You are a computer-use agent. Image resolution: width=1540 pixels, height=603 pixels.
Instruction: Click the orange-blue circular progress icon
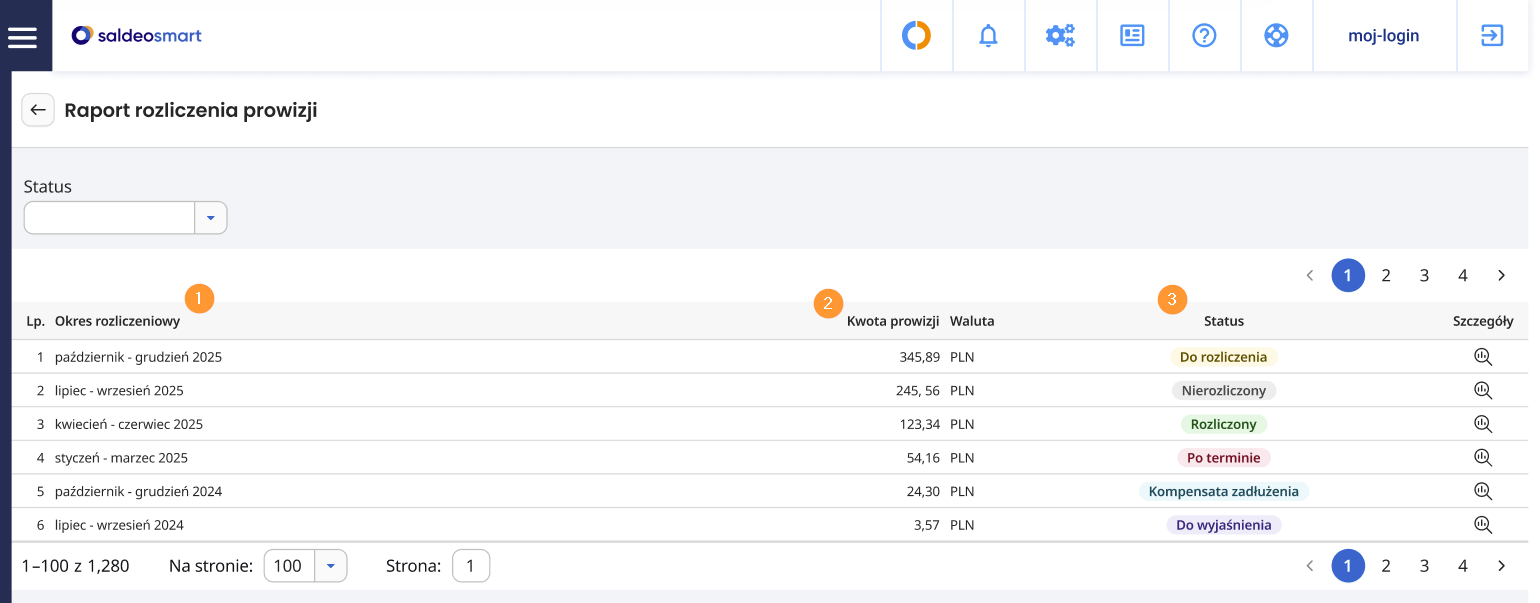coord(916,36)
